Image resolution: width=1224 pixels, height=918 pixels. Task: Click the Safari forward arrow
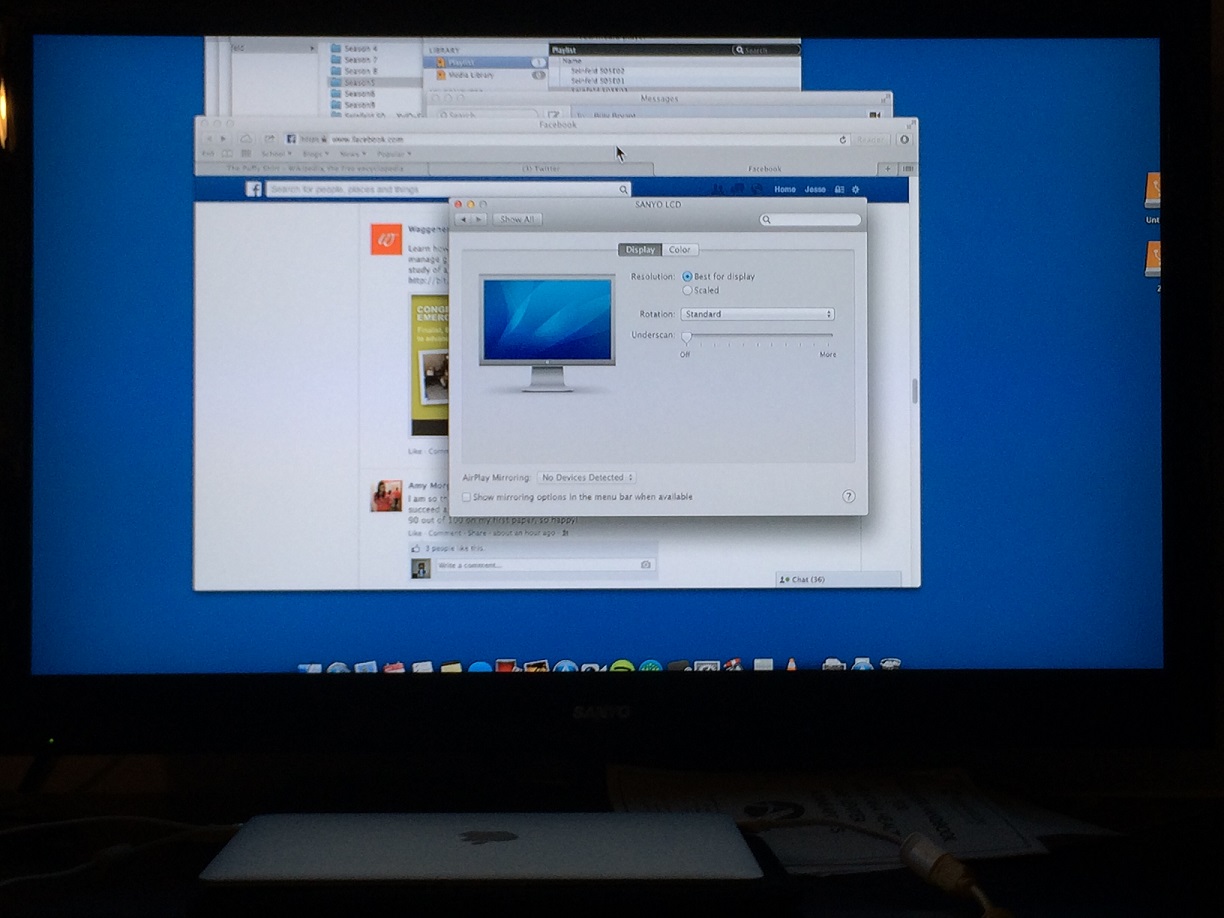[x=223, y=139]
